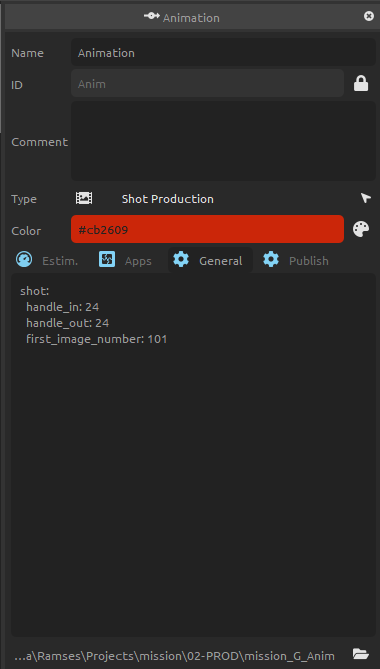Click the Publish gear icon

pyautogui.click(x=271, y=259)
